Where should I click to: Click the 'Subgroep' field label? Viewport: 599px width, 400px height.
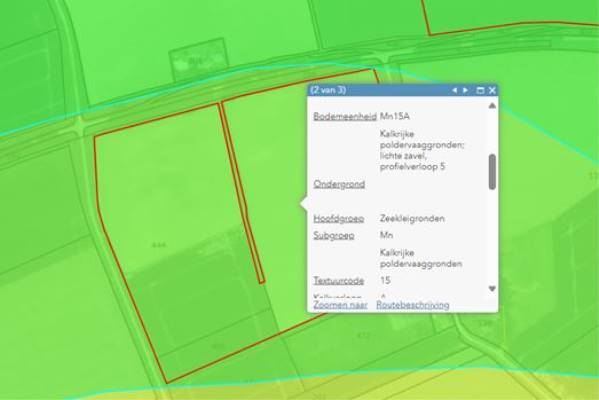(x=333, y=235)
